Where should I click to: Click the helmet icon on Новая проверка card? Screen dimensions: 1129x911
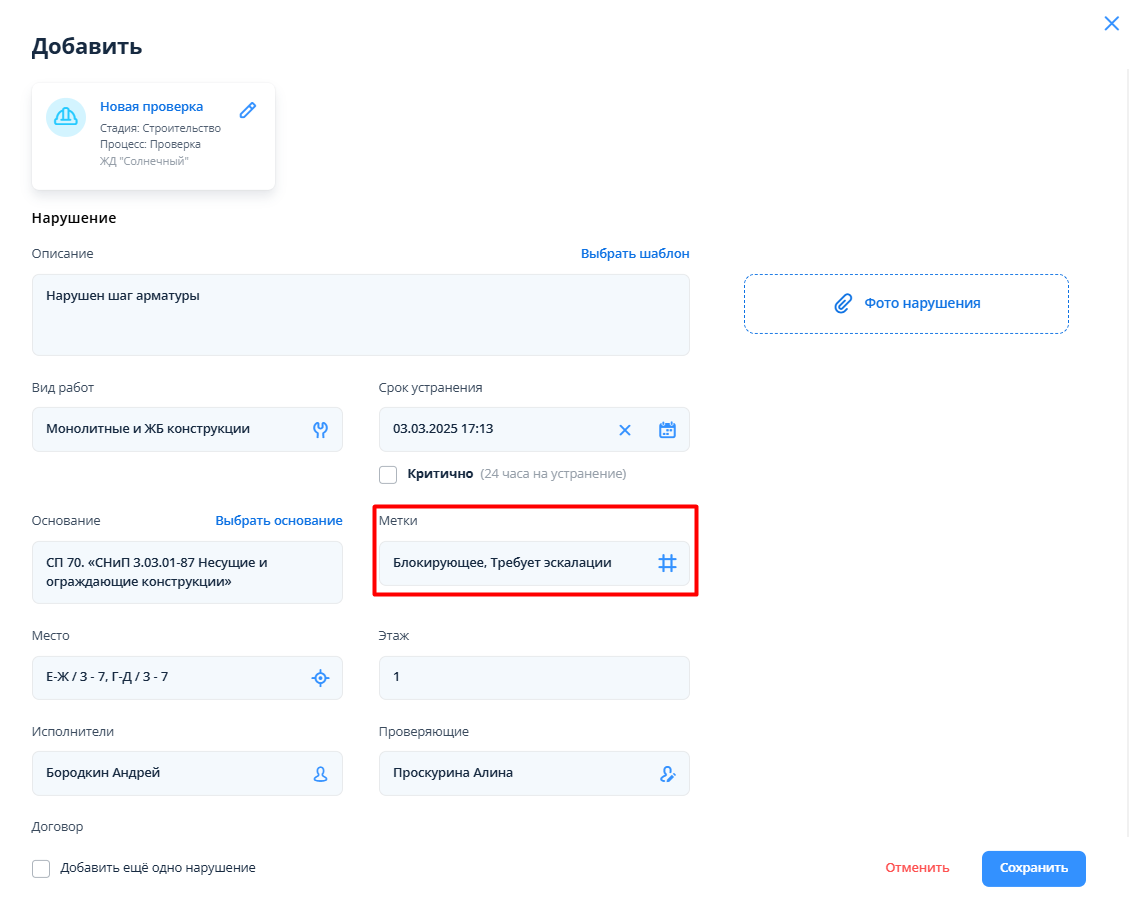click(x=66, y=117)
